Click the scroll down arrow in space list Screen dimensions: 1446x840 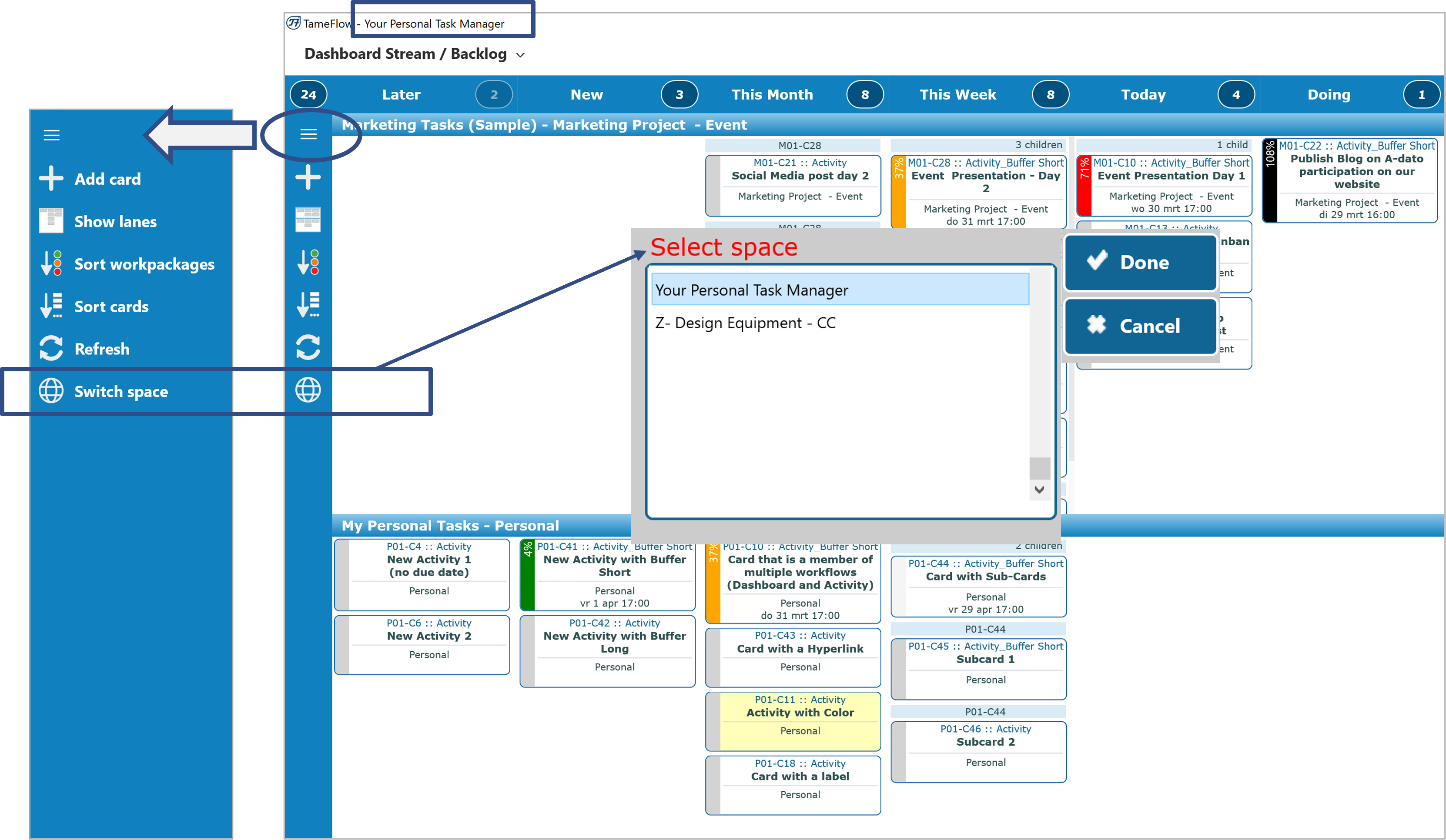point(1039,490)
